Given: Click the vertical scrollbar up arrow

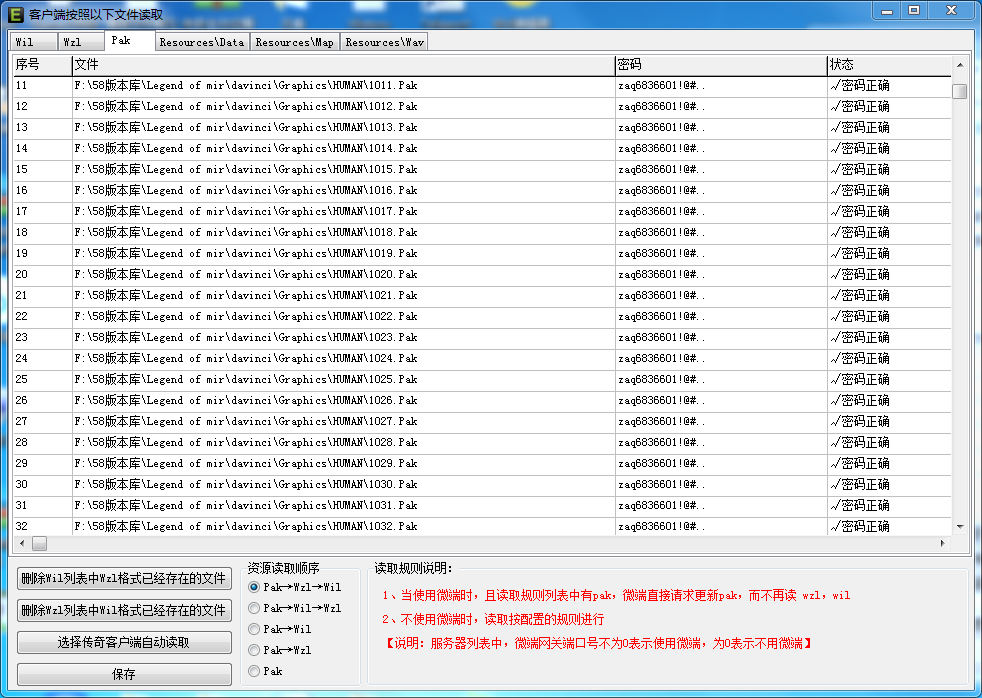Looking at the screenshot, I should (959, 65).
